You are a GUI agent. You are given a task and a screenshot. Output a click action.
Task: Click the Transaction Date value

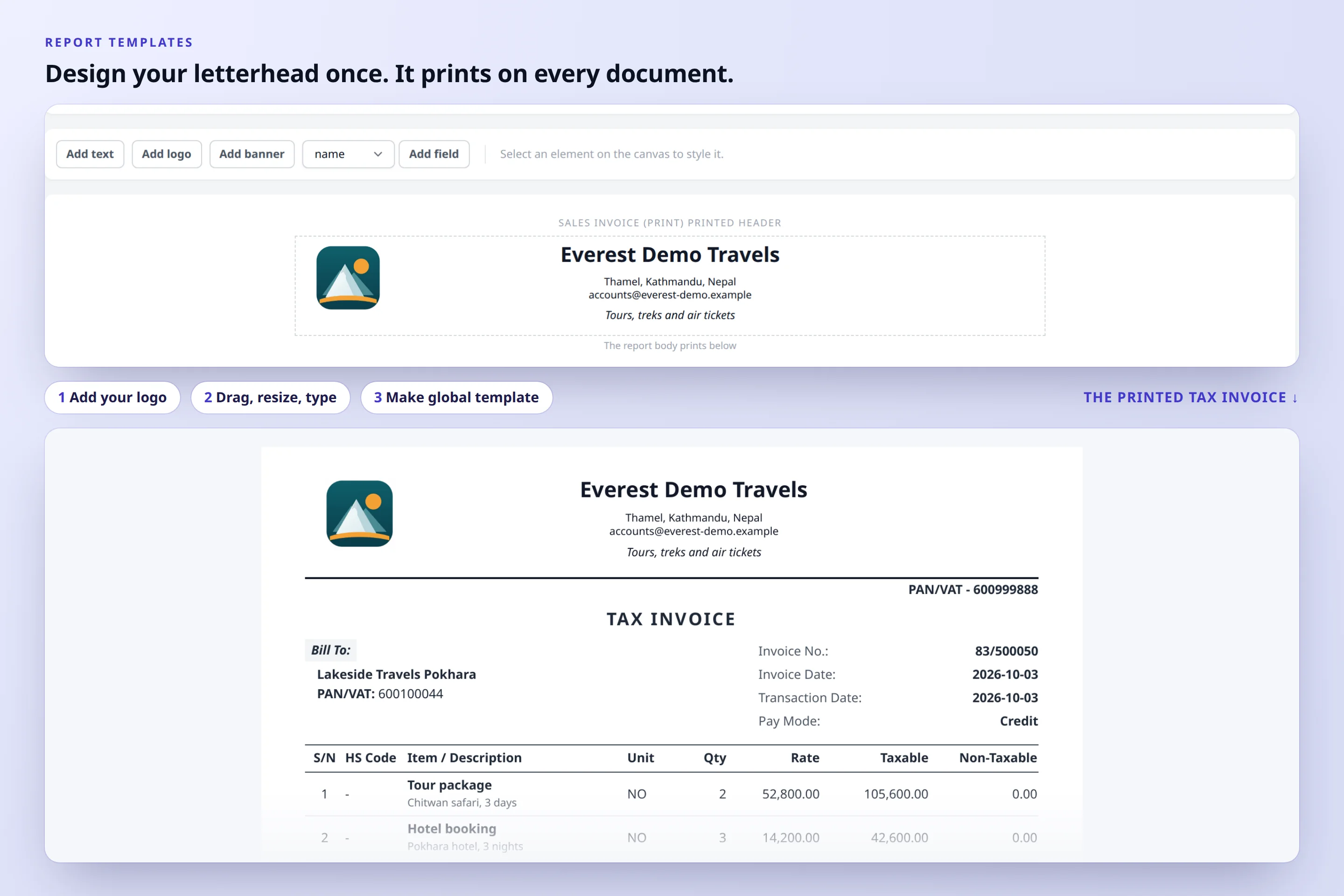point(1005,698)
